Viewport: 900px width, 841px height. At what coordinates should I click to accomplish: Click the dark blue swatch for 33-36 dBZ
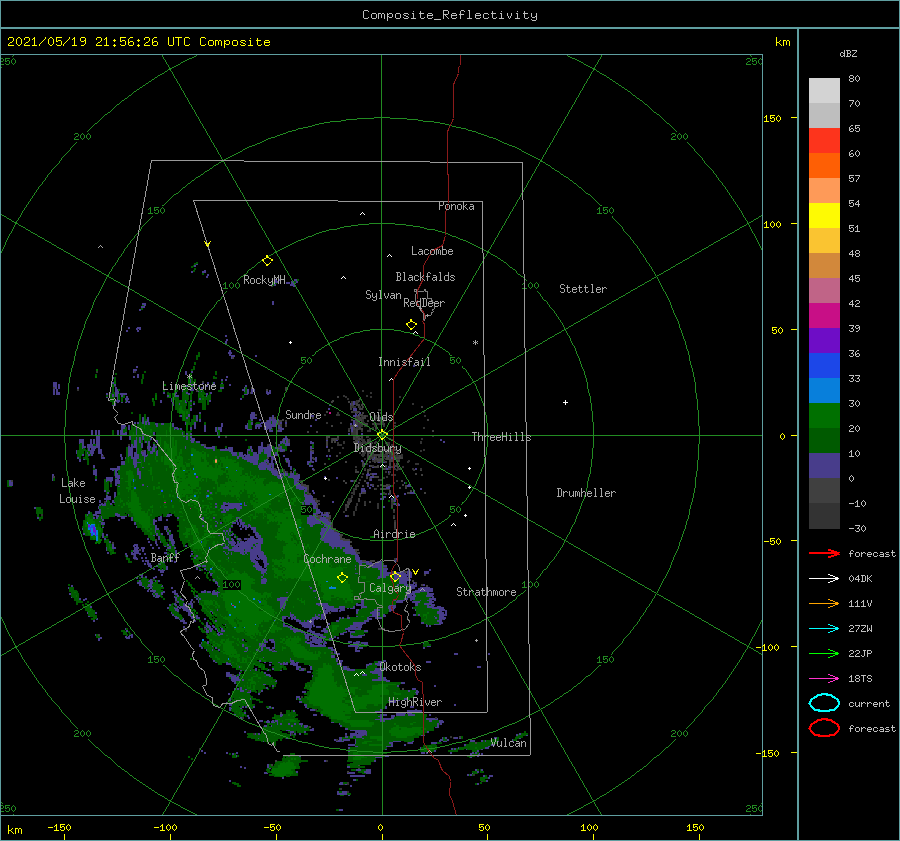point(824,366)
